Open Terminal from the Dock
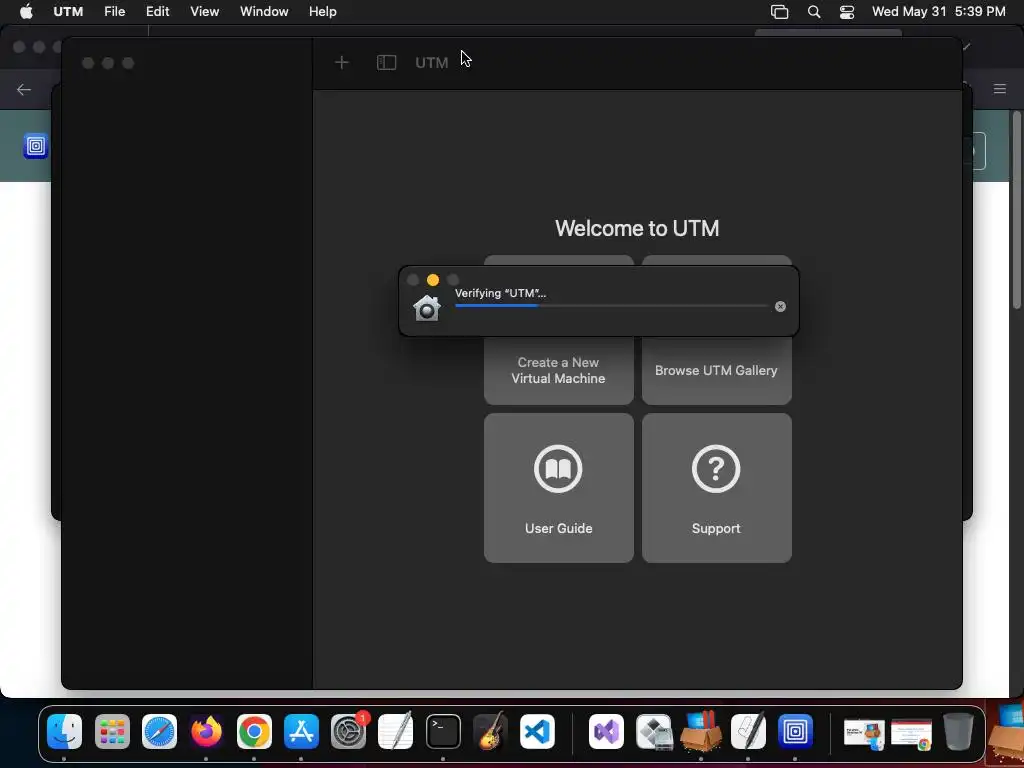 click(443, 731)
